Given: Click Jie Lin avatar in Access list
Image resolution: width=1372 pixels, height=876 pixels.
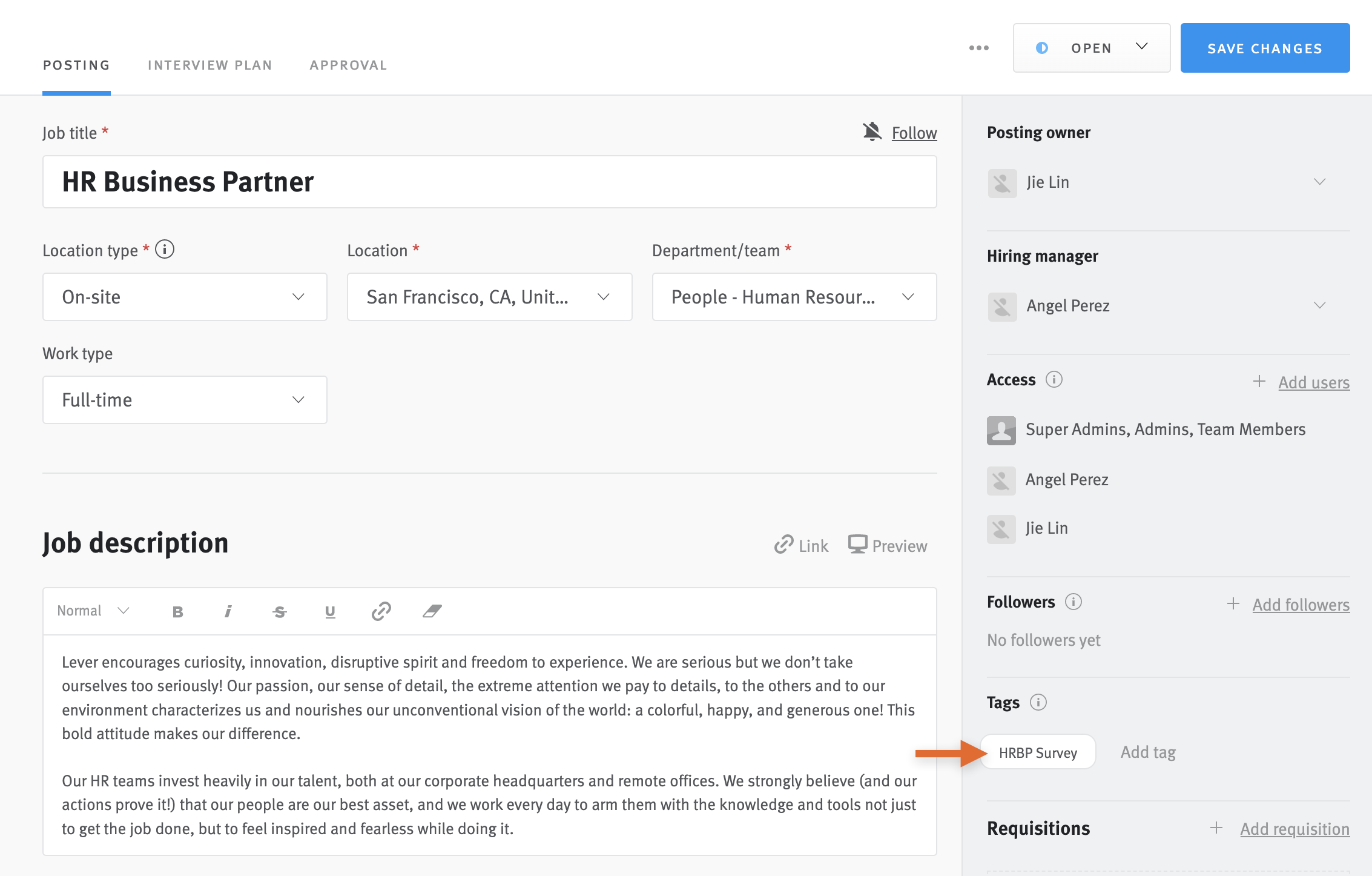Looking at the screenshot, I should pos(1001,529).
